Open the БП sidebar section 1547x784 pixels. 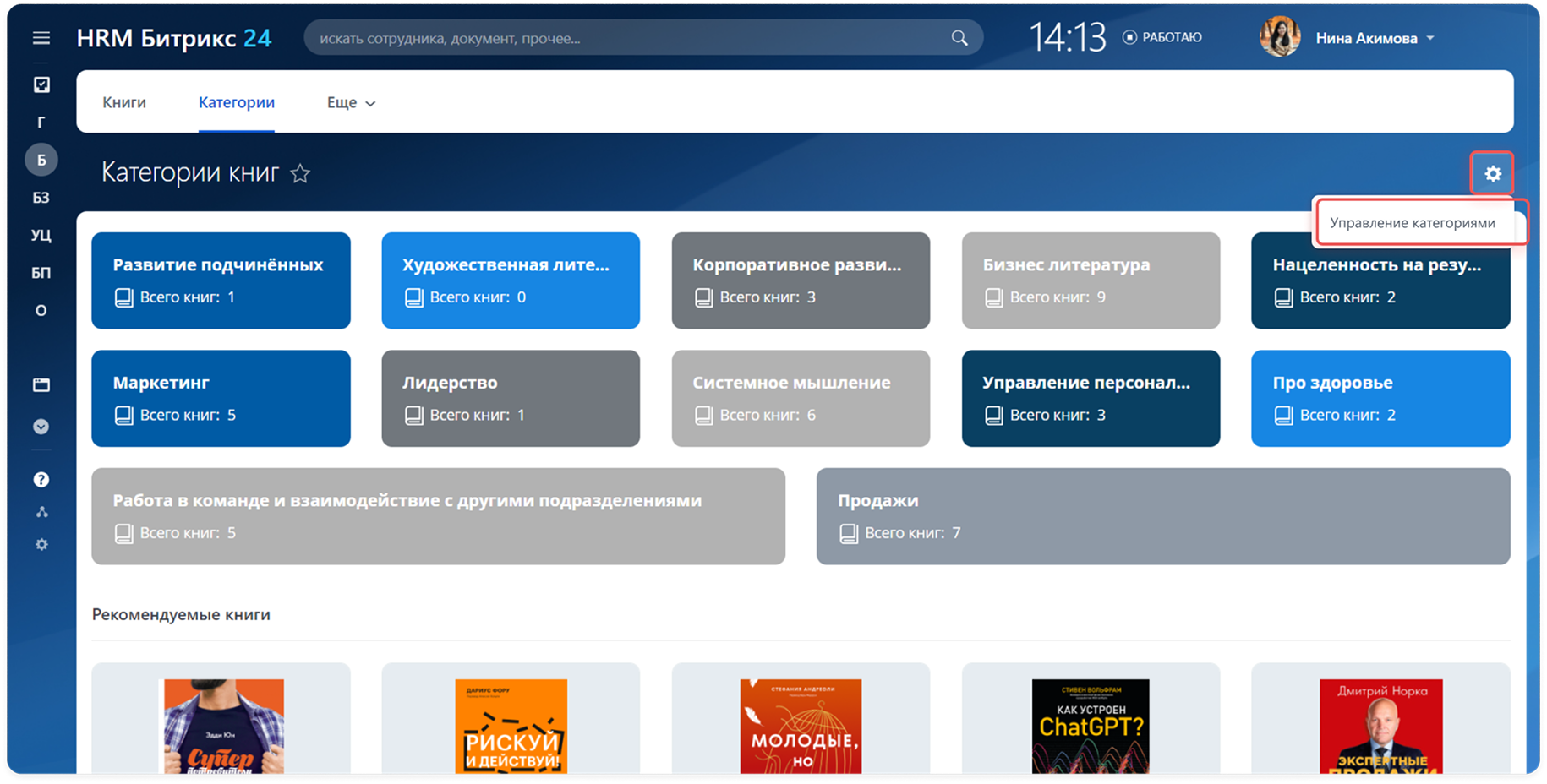41,273
